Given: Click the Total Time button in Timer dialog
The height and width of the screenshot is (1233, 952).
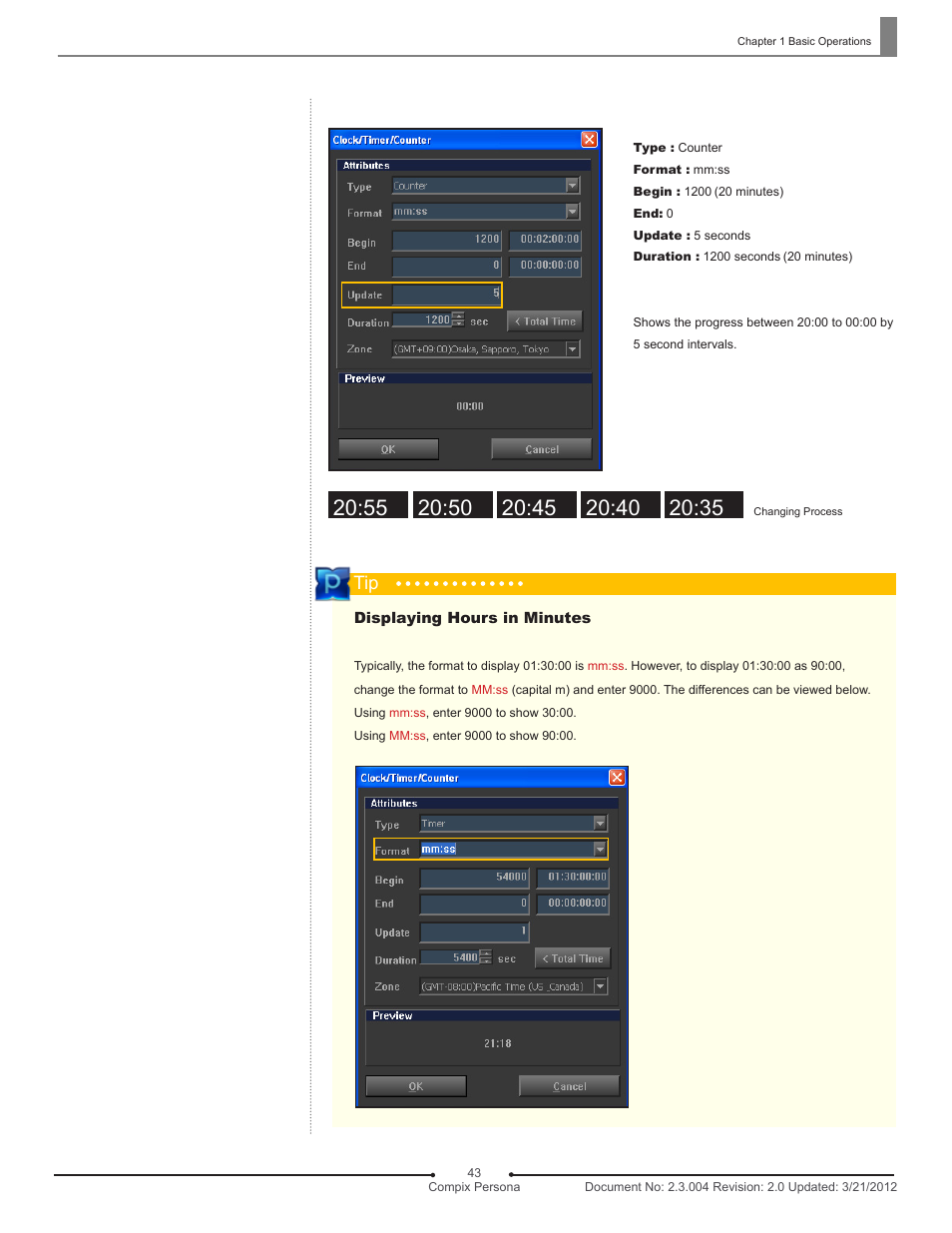Looking at the screenshot, I should point(573,958).
